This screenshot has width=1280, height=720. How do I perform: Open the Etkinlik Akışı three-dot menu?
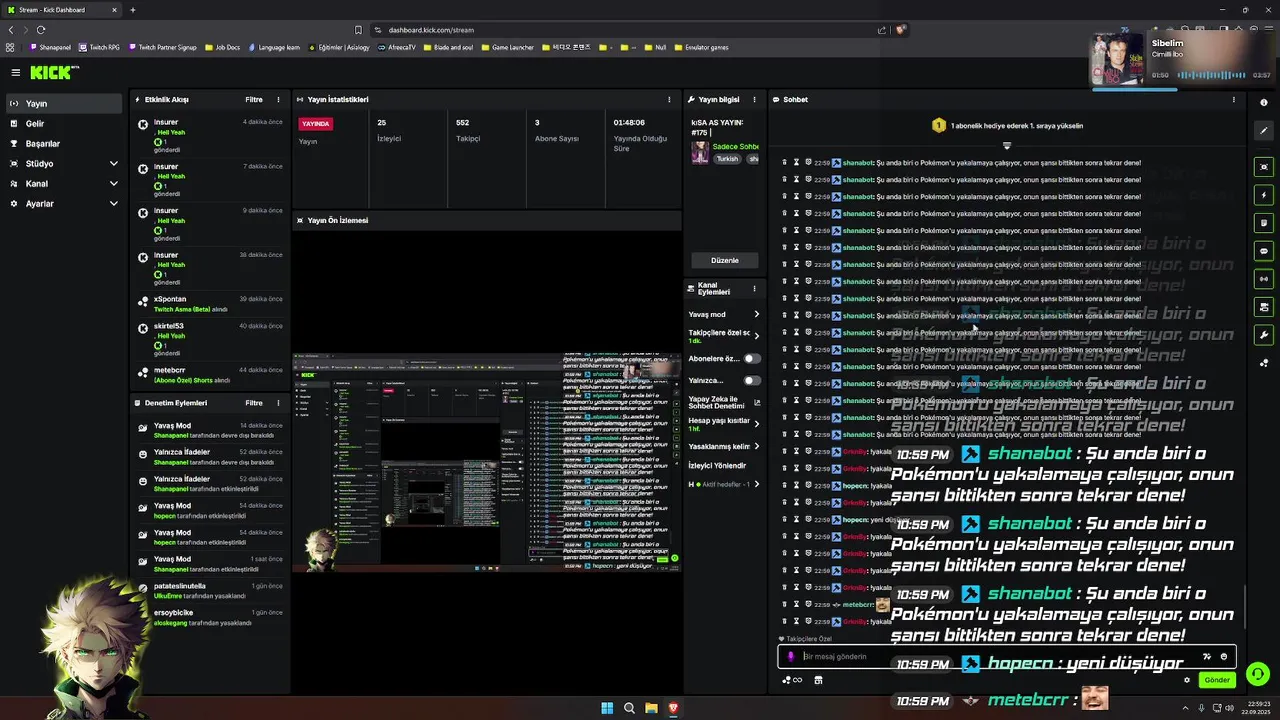(278, 100)
